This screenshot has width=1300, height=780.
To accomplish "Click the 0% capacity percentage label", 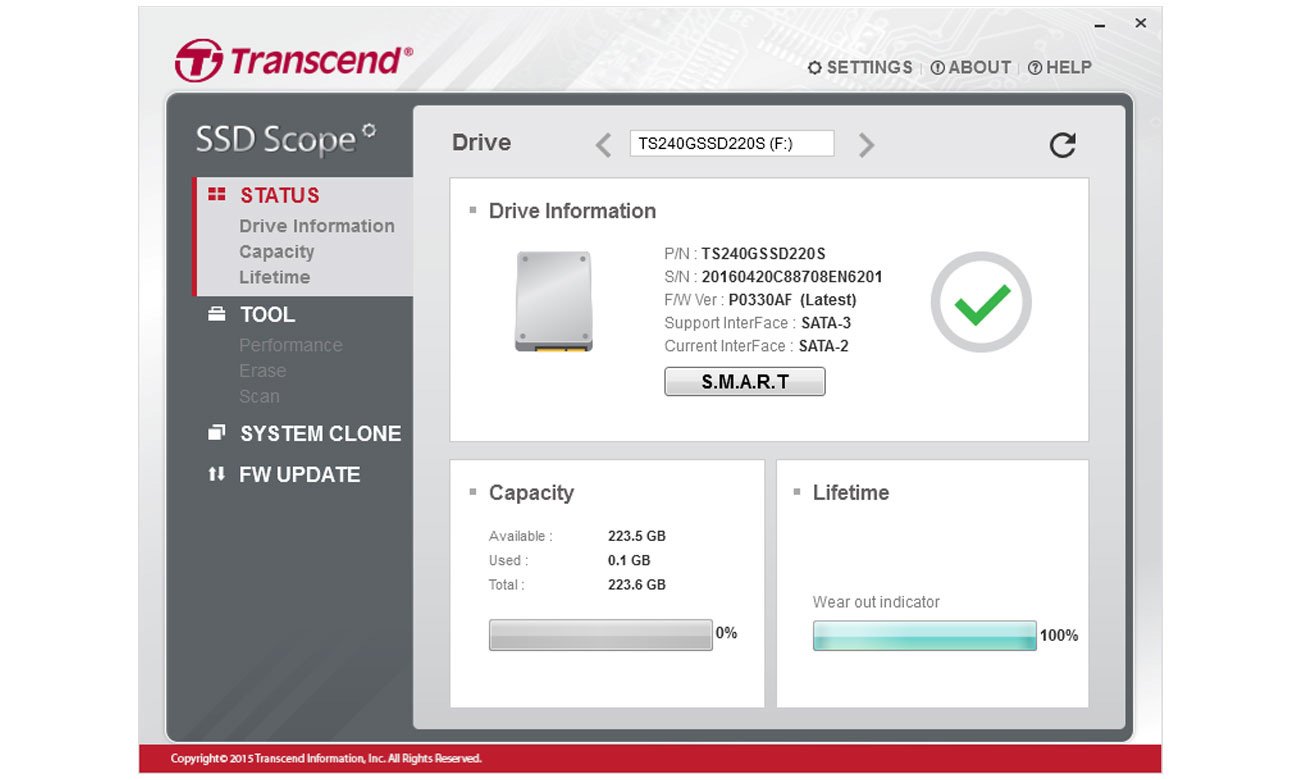I will coord(726,633).
